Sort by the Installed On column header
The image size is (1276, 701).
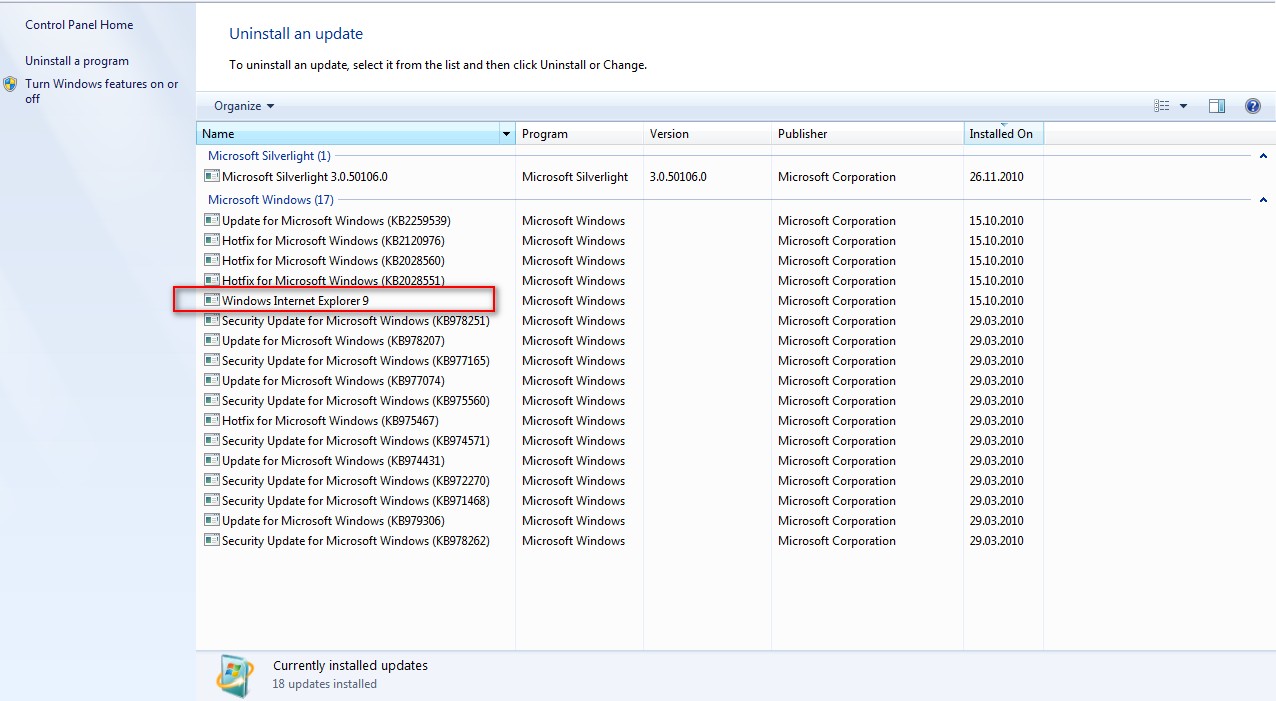[1003, 134]
